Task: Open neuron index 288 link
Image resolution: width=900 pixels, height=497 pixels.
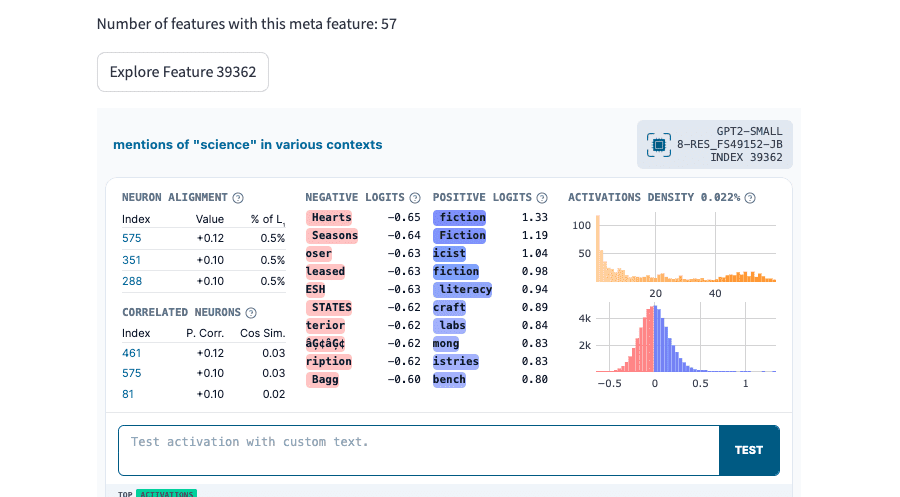Action: coord(131,281)
